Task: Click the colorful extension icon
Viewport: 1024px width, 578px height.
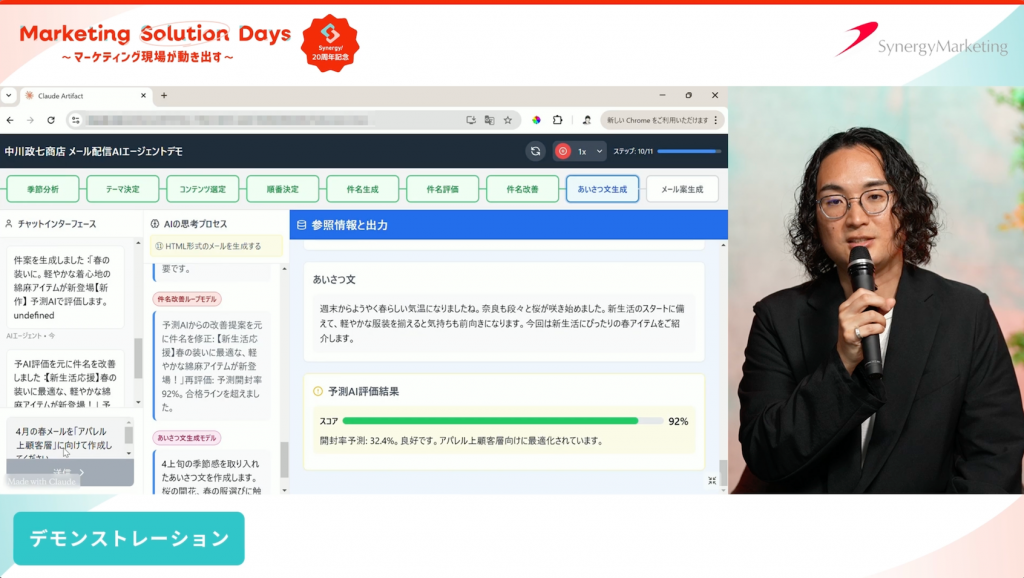Action: coord(536,120)
